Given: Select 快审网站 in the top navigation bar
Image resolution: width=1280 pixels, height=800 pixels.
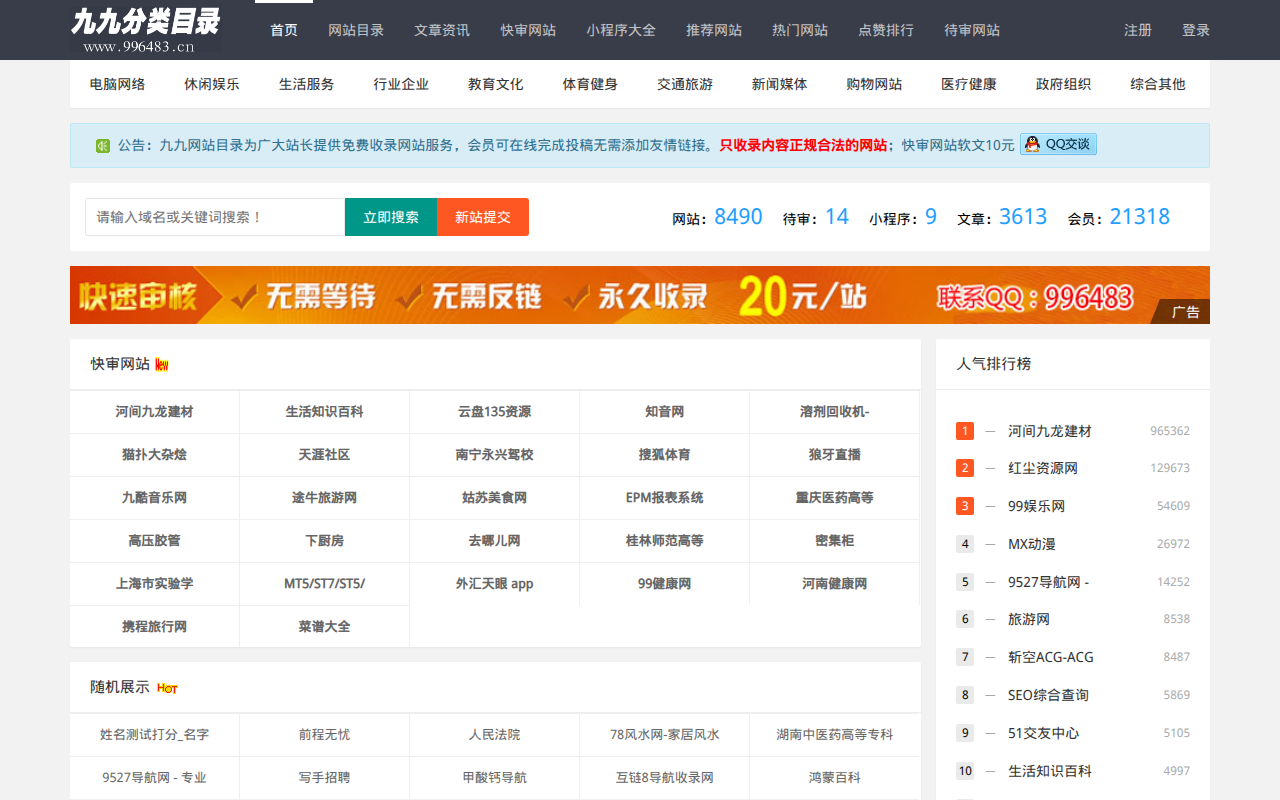Looking at the screenshot, I should (528, 30).
